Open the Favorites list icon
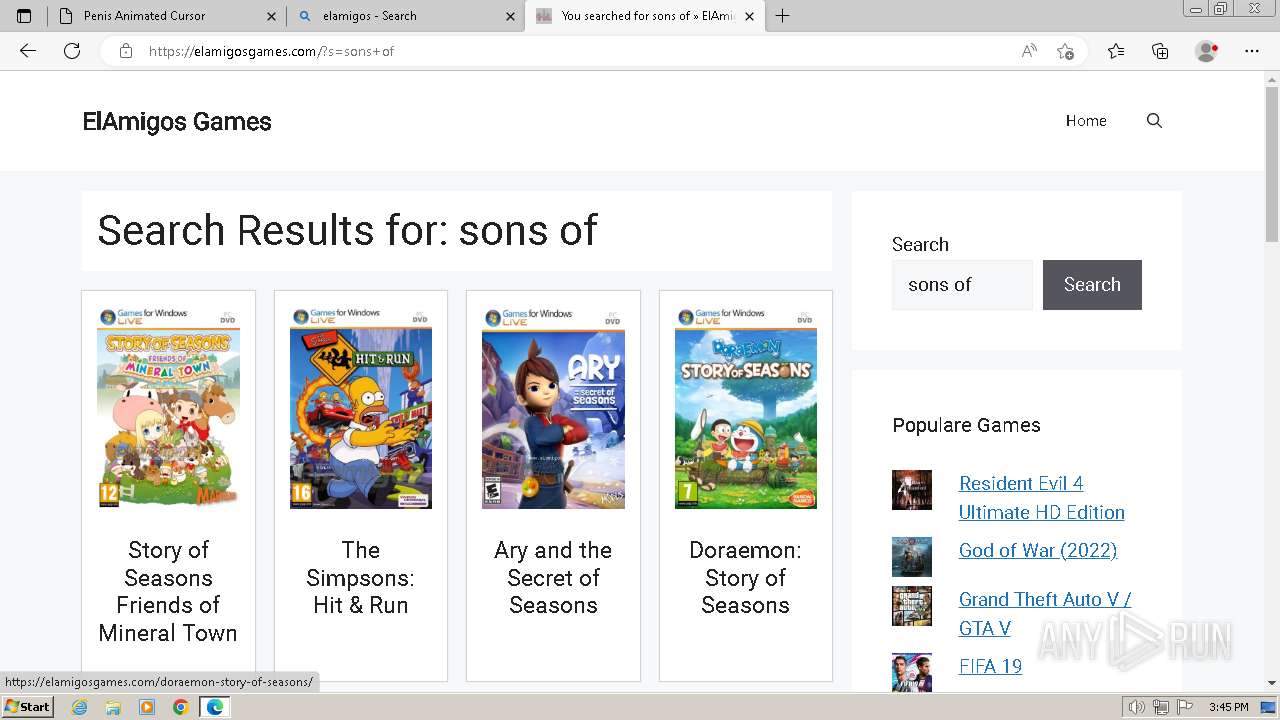The image size is (1280, 720). click(1116, 51)
